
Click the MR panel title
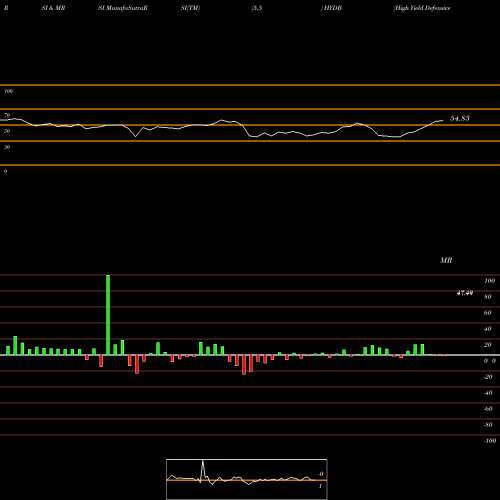click(446, 260)
